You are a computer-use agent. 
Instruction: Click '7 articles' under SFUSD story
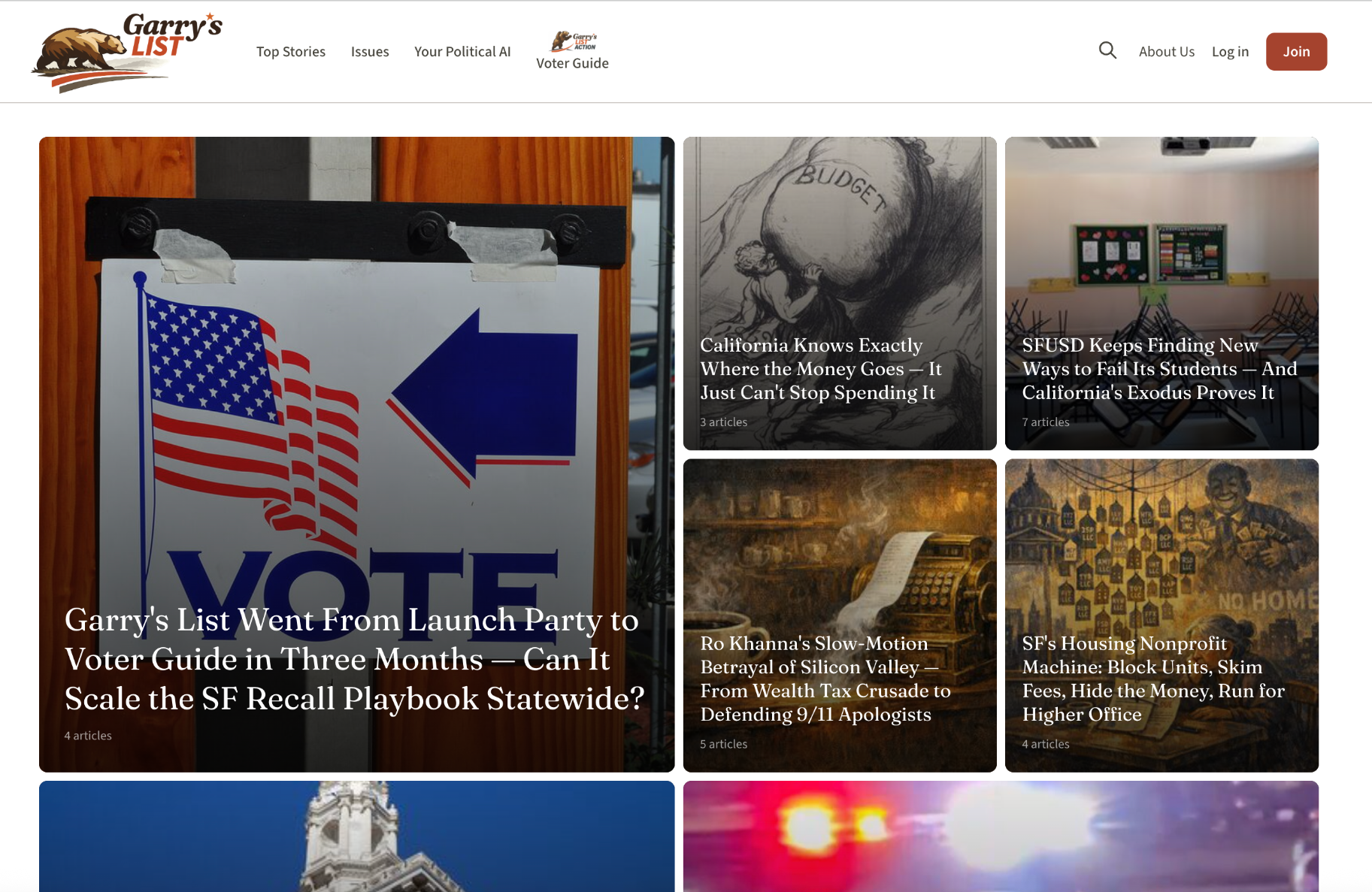(x=1046, y=422)
